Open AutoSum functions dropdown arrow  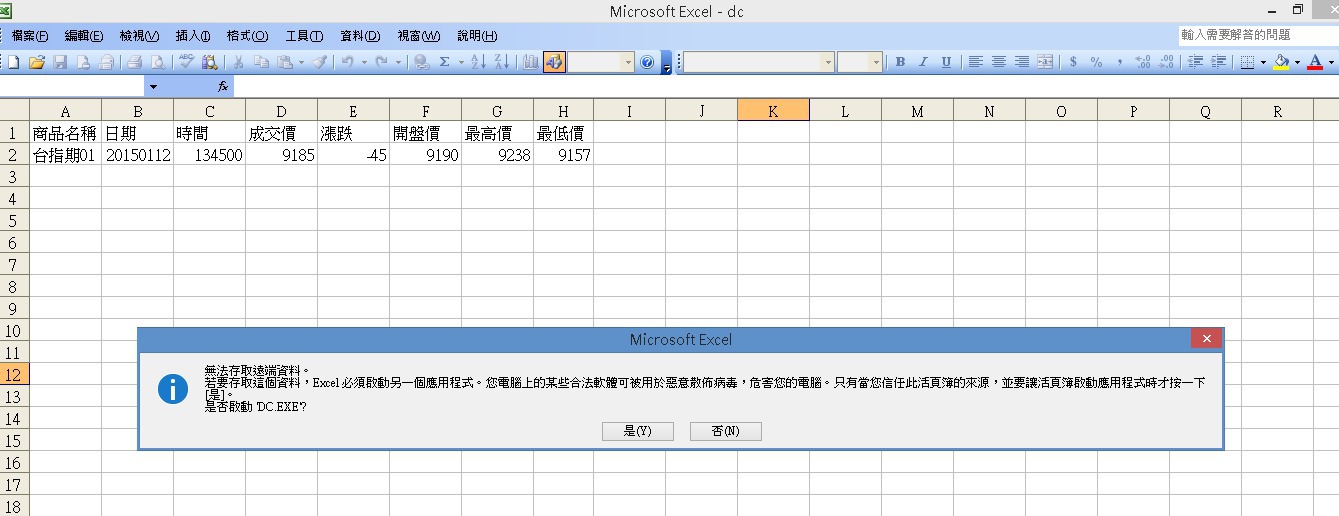[461, 62]
